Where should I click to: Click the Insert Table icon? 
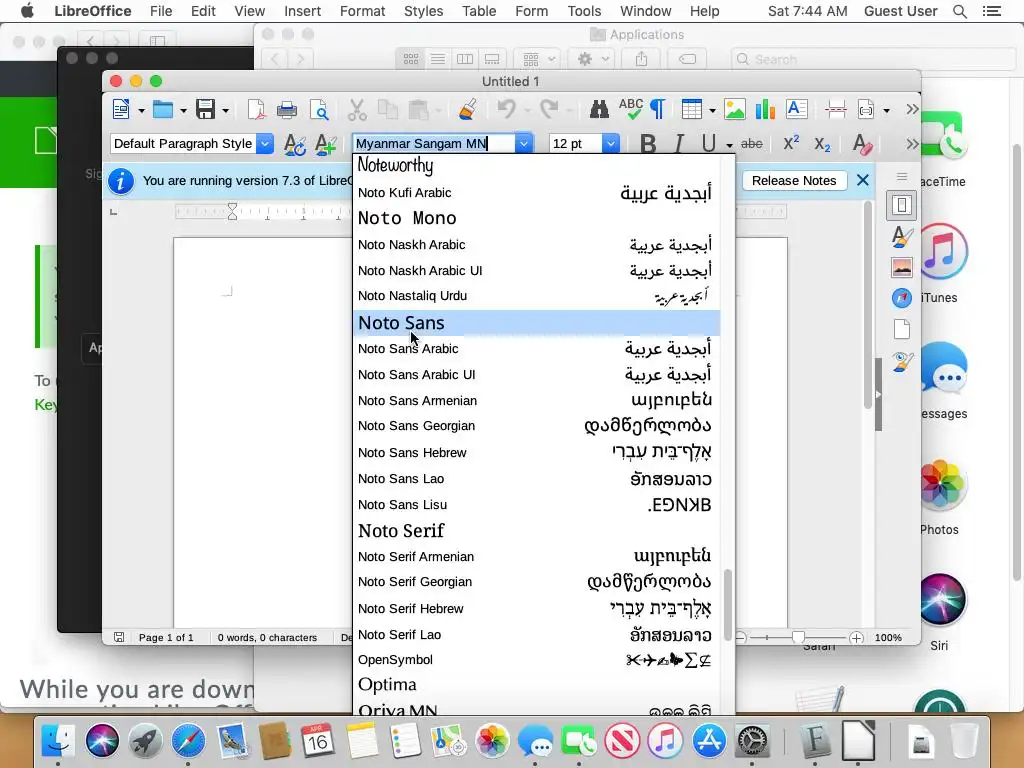coord(692,110)
